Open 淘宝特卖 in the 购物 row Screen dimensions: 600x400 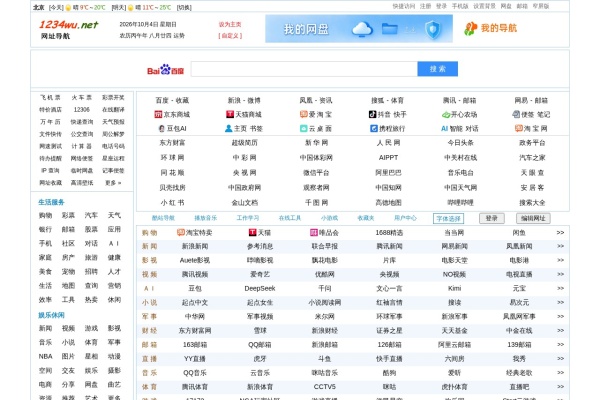195,233
